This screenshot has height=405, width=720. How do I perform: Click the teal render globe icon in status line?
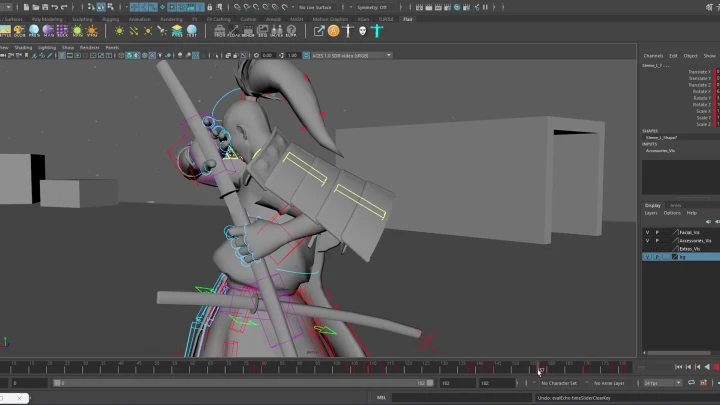[x=457, y=7]
